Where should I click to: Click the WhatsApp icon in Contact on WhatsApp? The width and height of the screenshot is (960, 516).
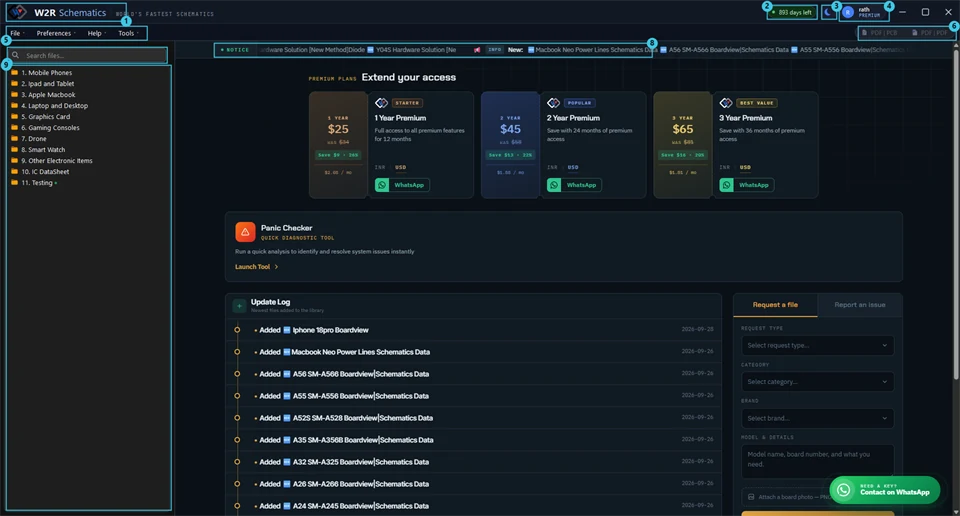[x=844, y=490]
